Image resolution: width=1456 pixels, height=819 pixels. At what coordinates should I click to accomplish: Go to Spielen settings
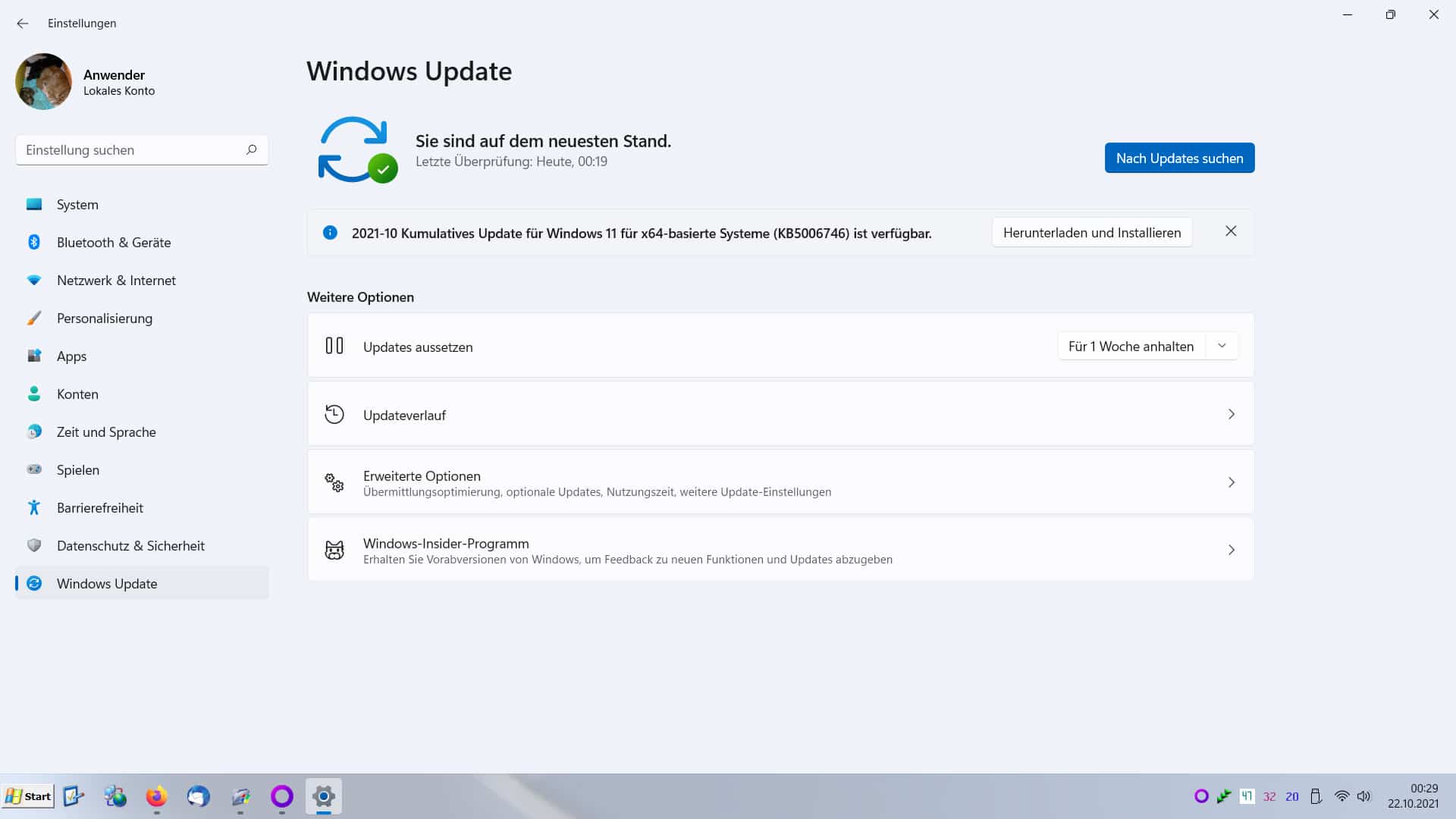coord(142,469)
